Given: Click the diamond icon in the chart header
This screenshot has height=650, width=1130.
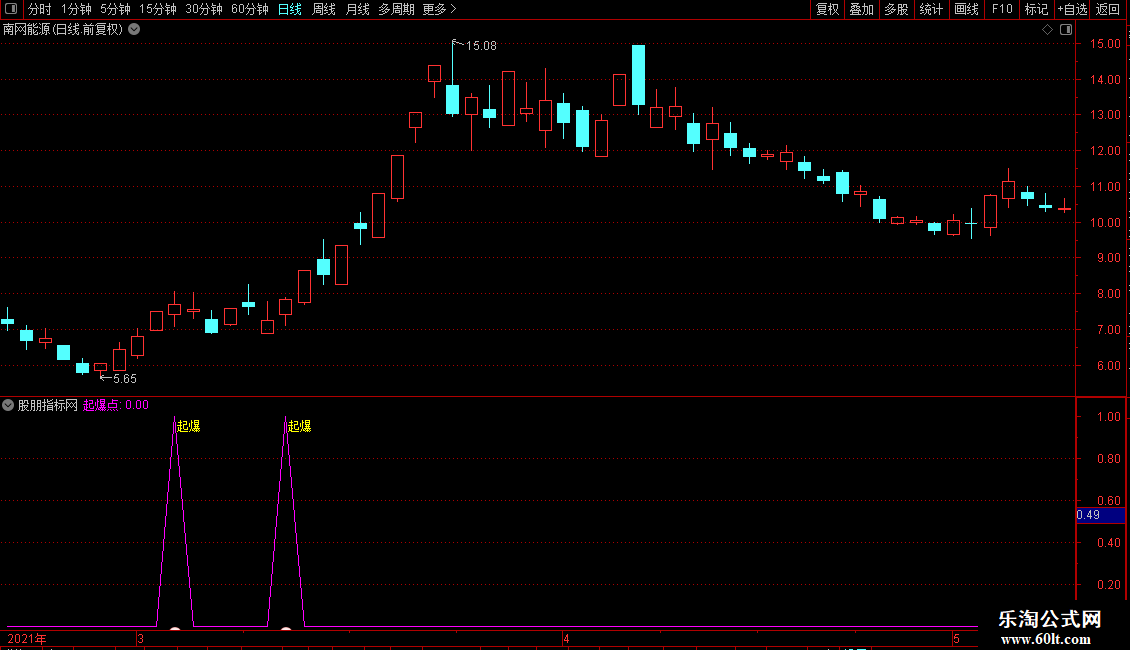Looking at the screenshot, I should [x=1048, y=30].
